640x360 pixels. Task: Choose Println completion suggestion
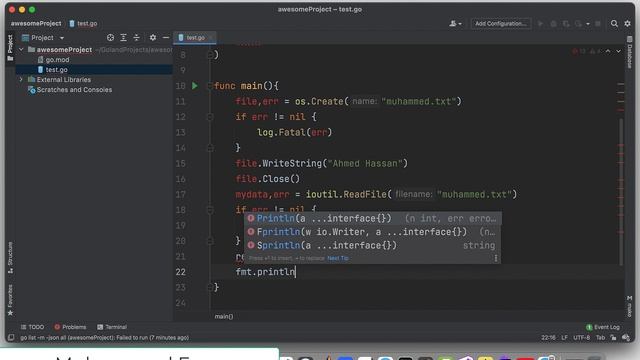372,218
